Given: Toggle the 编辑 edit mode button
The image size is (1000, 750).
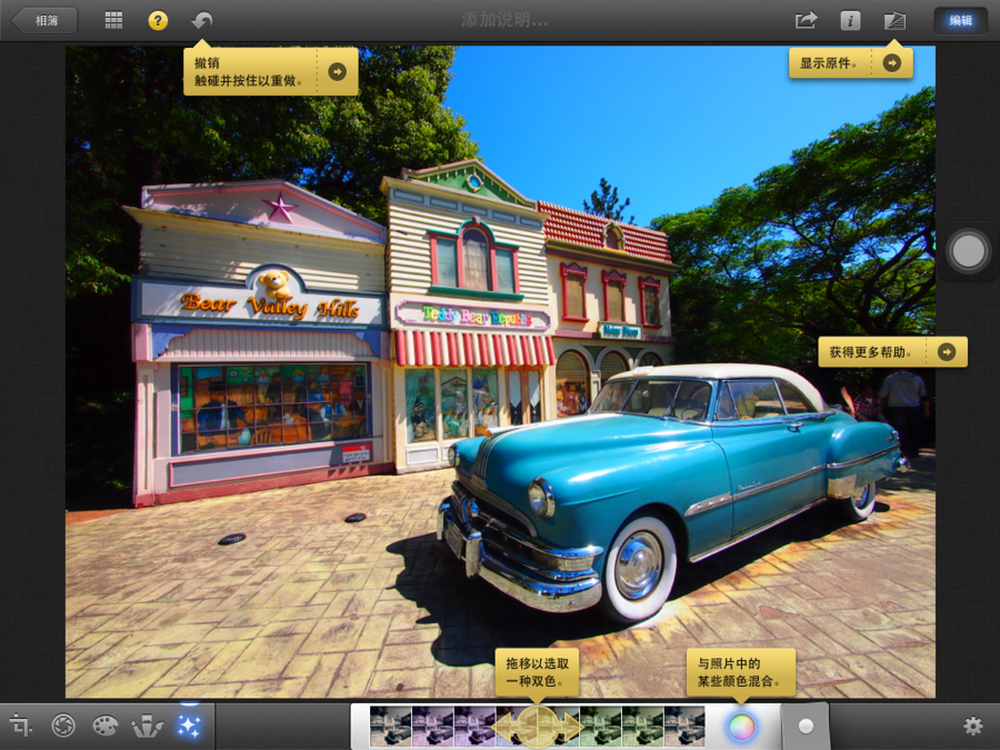Looking at the screenshot, I should point(960,20).
